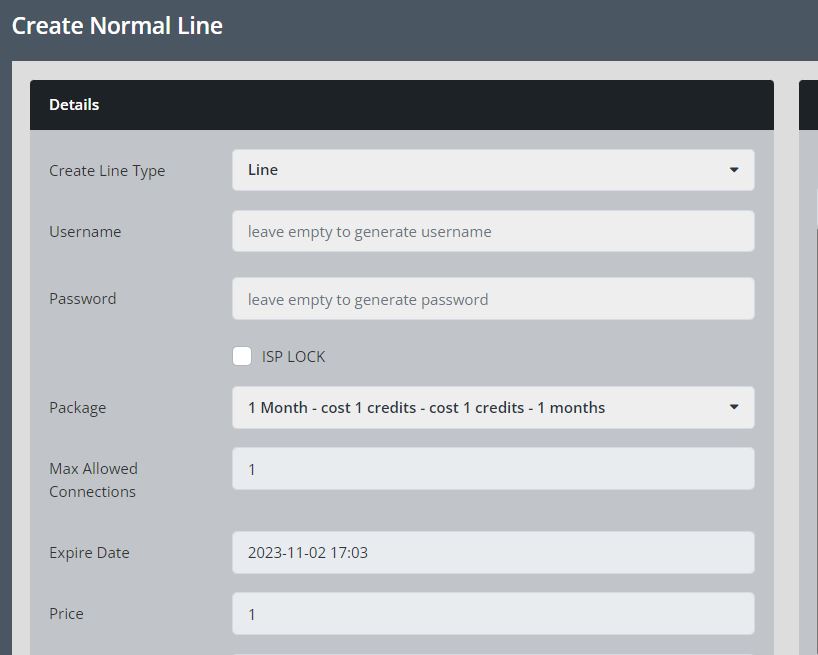
Task: Expand the Package selection dropdown
Action: (x=492, y=408)
